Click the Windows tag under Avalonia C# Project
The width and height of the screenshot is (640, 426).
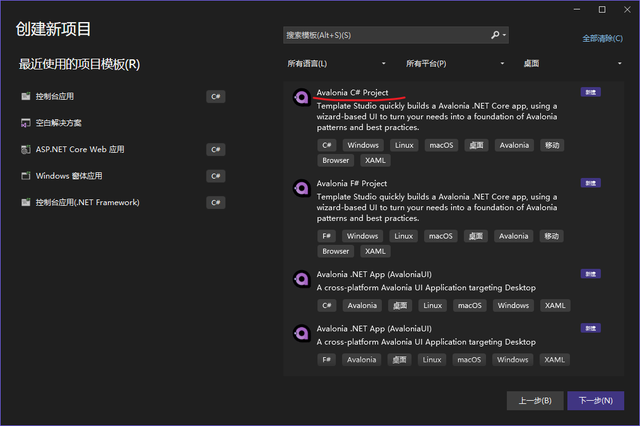(363, 145)
